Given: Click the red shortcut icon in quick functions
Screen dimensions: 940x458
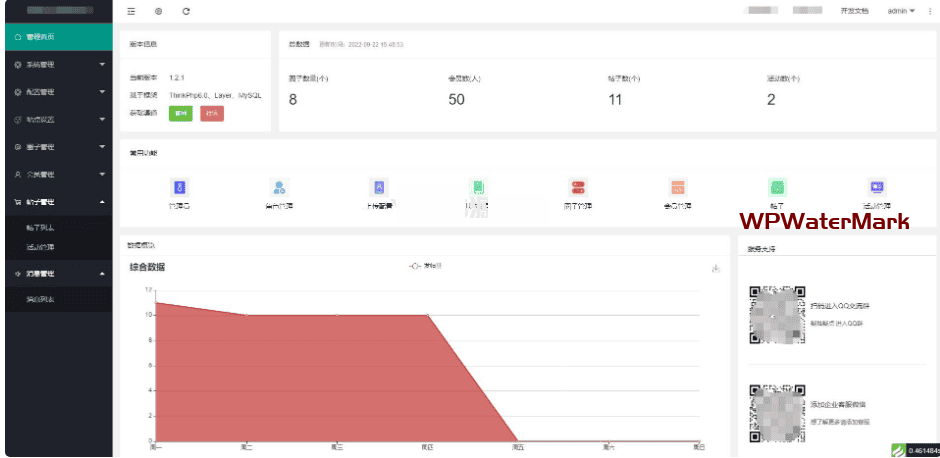Looking at the screenshot, I should pyautogui.click(x=578, y=187).
